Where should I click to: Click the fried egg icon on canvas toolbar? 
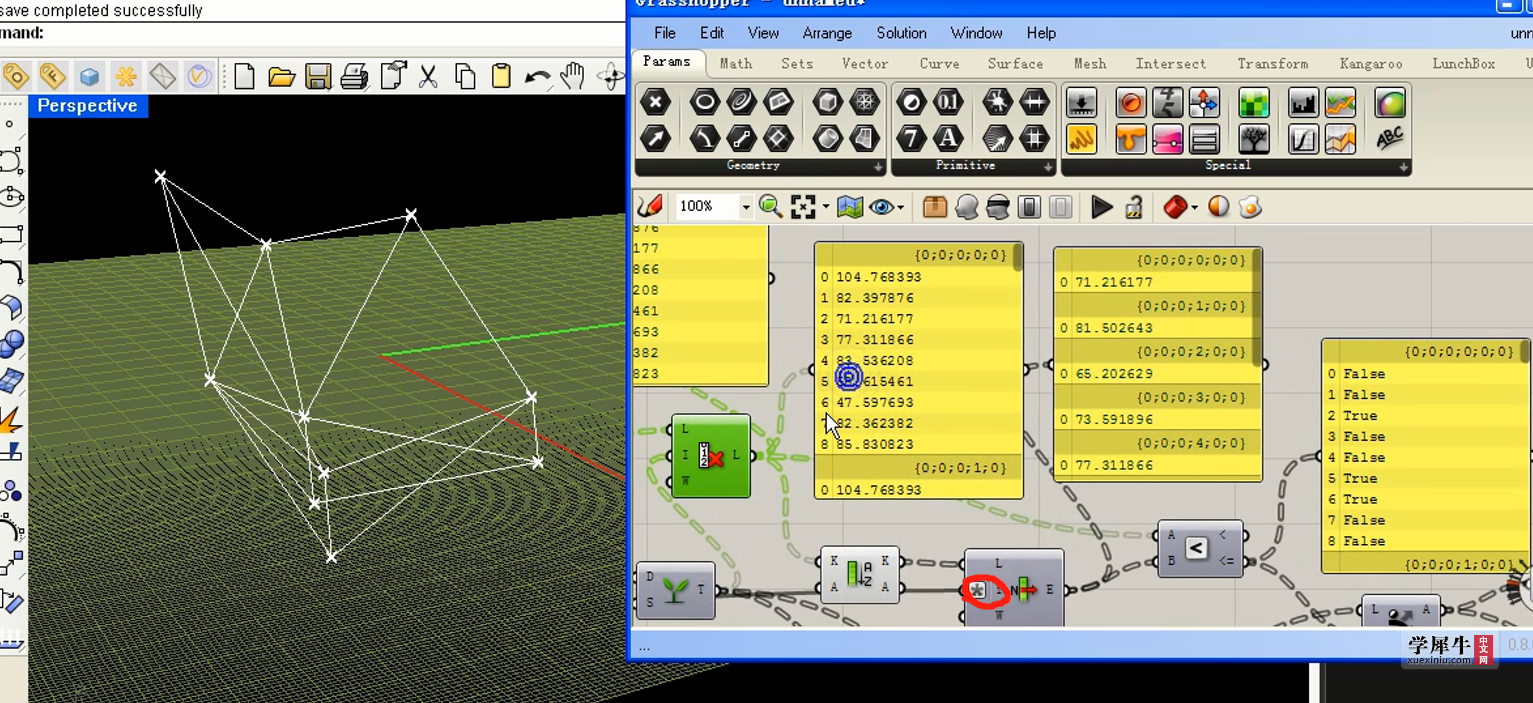[1250, 207]
